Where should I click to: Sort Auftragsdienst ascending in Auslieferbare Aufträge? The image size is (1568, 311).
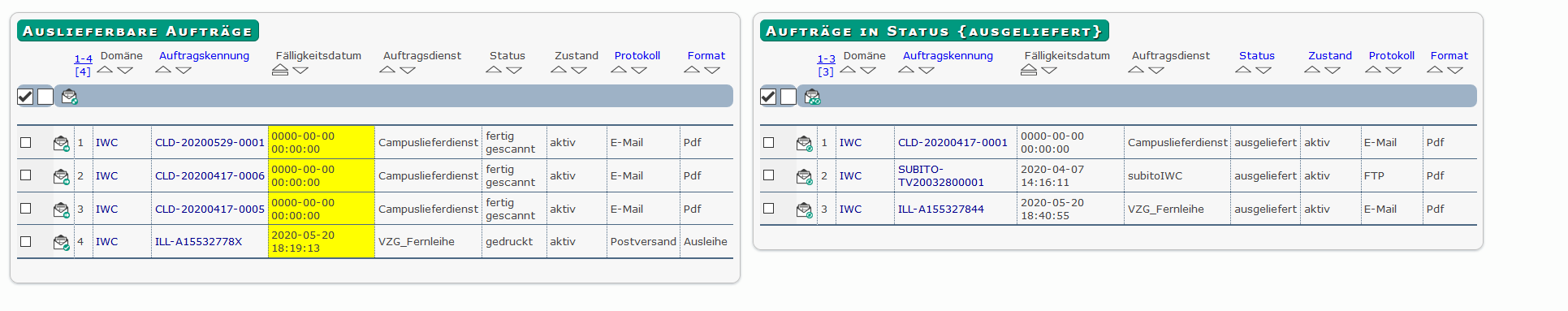[387, 70]
